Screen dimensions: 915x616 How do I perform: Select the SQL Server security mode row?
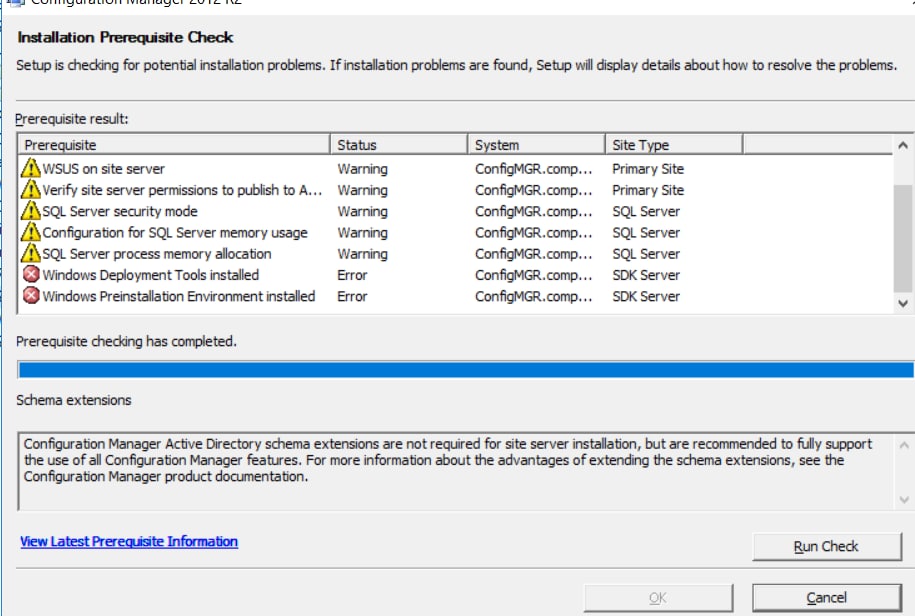pyautogui.click(x=456, y=211)
